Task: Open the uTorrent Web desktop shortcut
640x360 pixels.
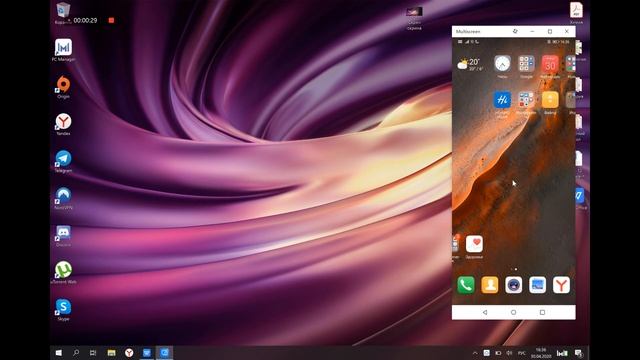Action: pyautogui.click(x=63, y=272)
